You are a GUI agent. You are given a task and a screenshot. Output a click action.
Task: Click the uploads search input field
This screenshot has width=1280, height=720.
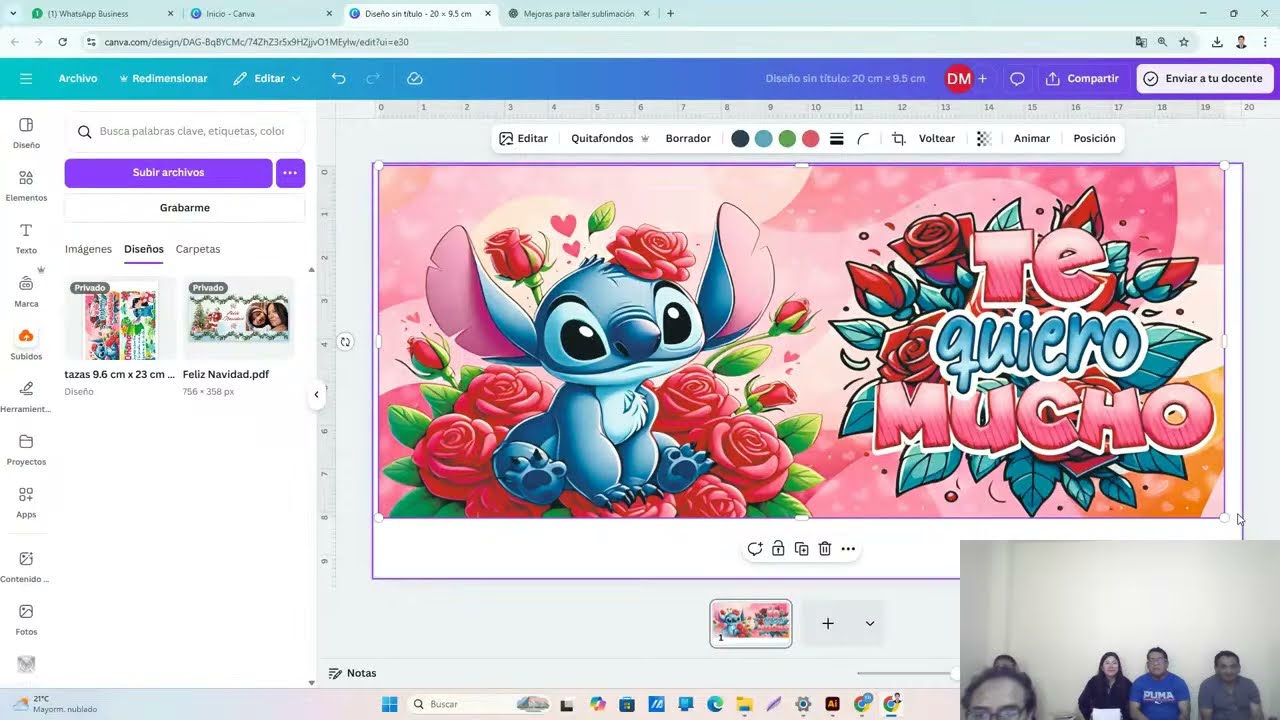point(185,131)
